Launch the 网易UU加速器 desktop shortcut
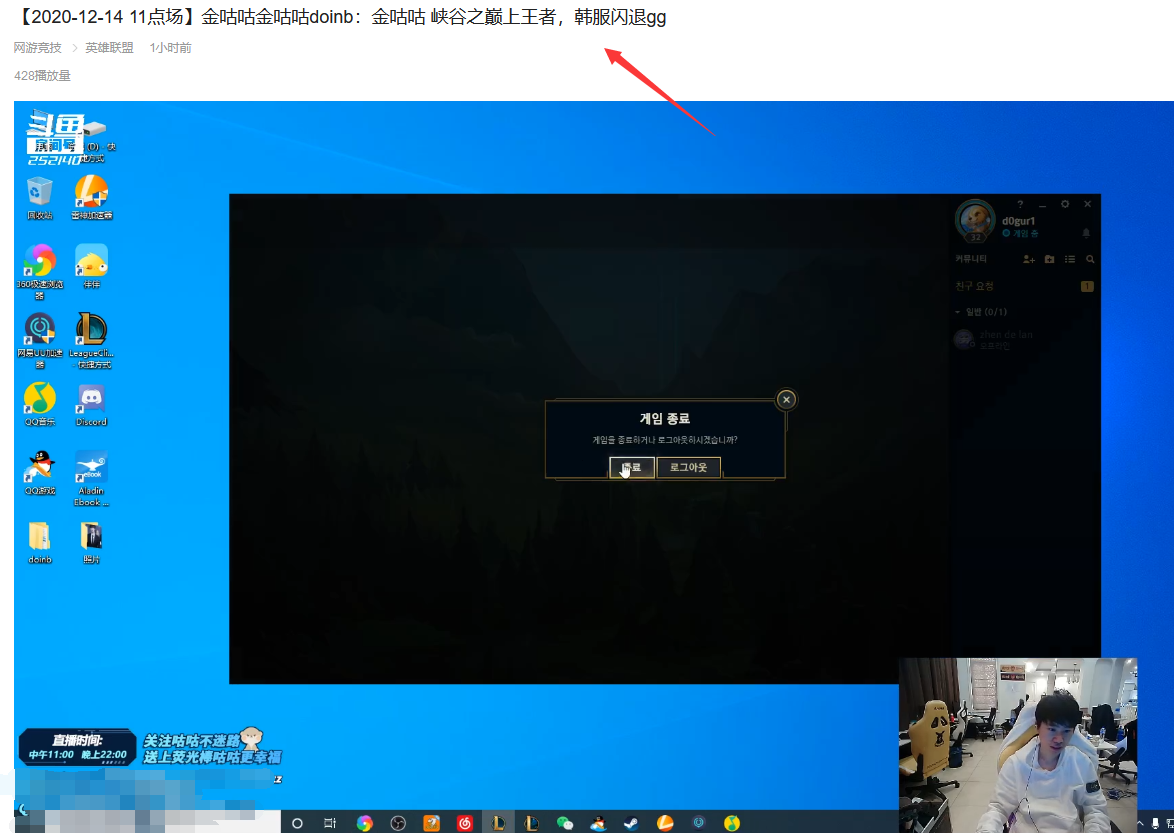Viewport: 1174px width, 833px height. [x=40, y=341]
